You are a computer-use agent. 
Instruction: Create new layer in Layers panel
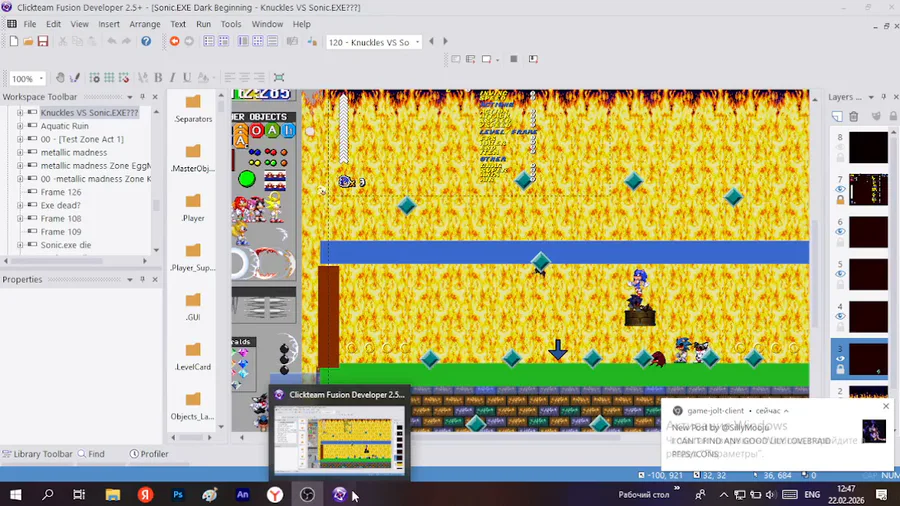(x=837, y=116)
